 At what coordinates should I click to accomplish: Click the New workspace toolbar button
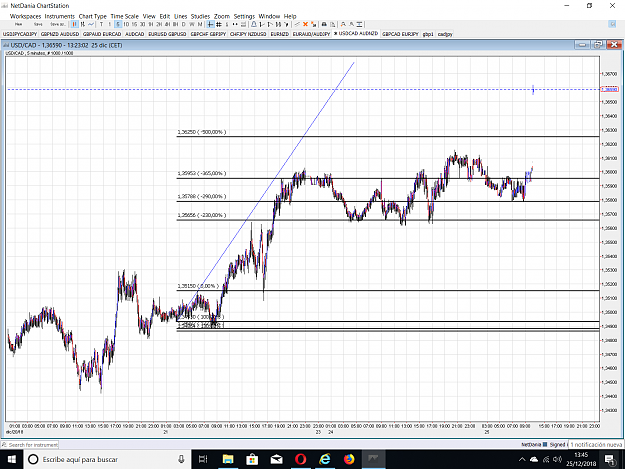(19, 24)
